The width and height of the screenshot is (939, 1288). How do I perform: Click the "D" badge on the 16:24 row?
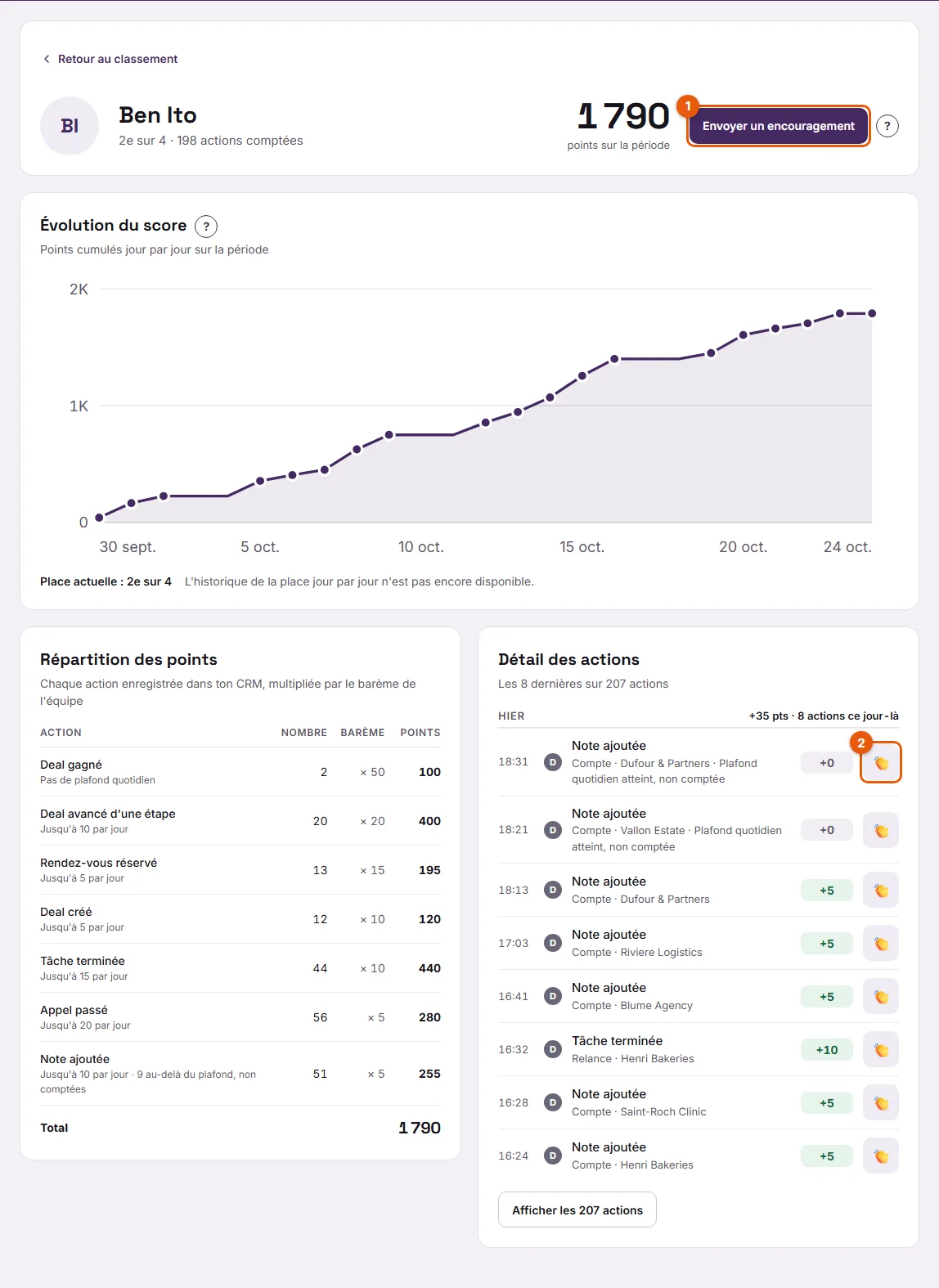tap(553, 1156)
